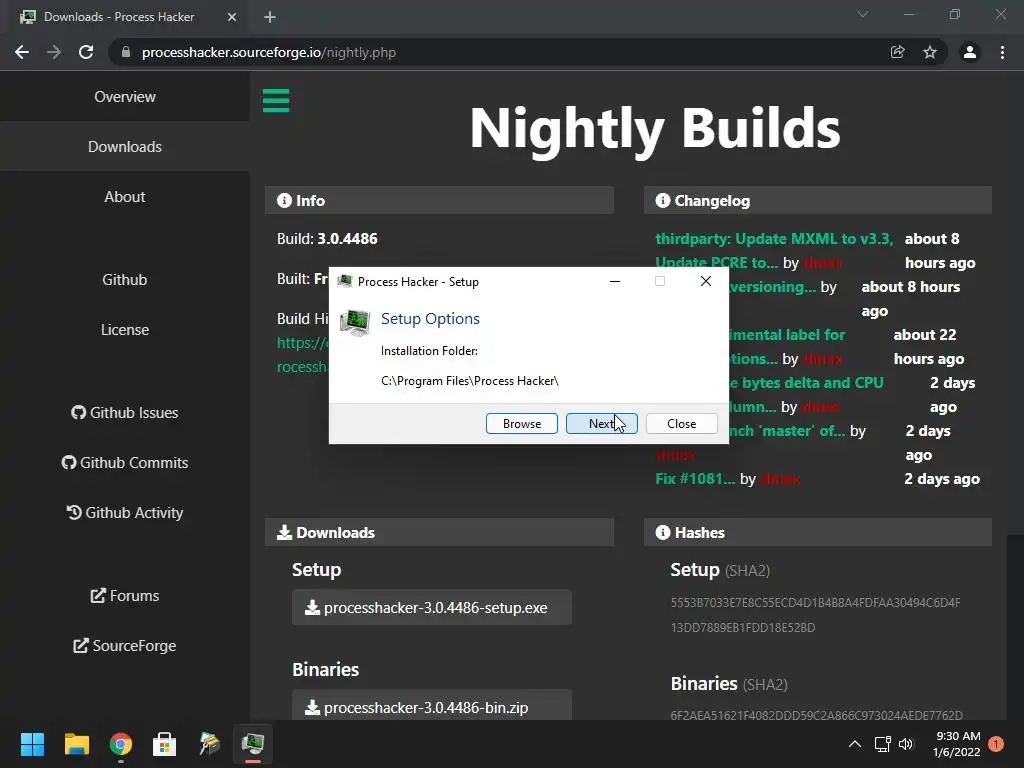Open Github Issues link
This screenshot has height=768, width=1024.
point(125,413)
